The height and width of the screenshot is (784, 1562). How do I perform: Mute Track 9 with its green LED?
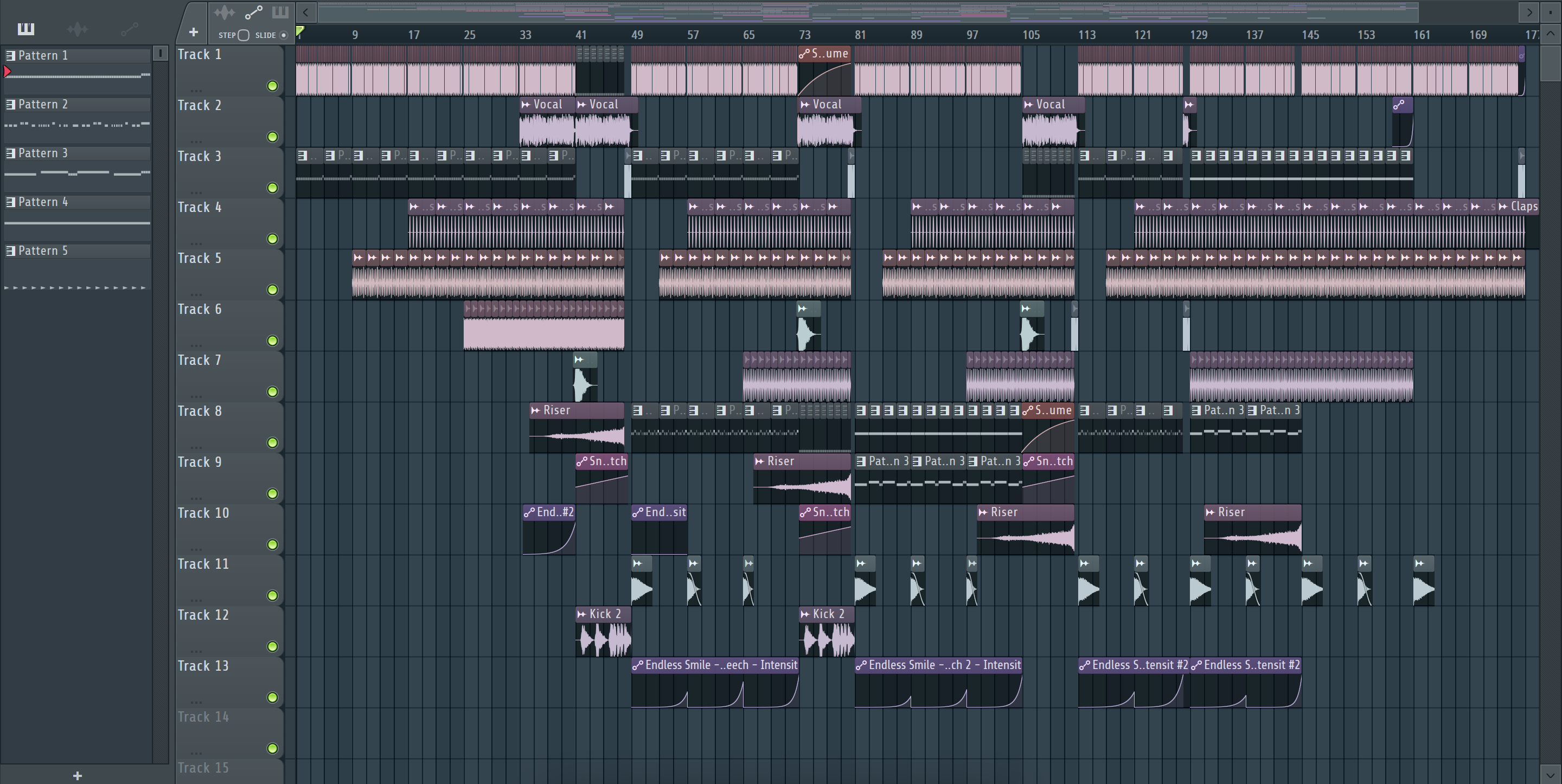pyautogui.click(x=273, y=493)
